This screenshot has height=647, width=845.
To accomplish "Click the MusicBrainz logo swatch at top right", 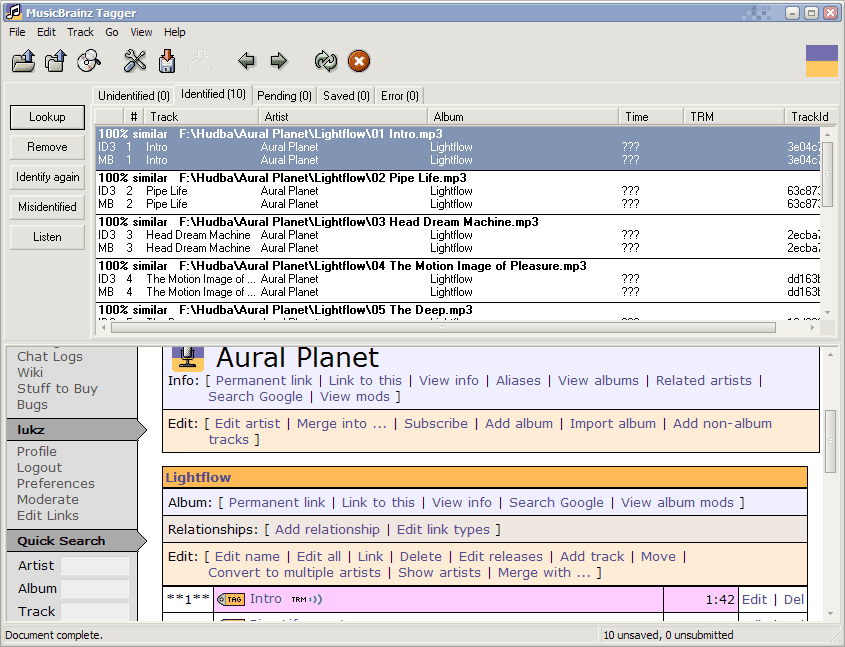I will (x=822, y=61).
